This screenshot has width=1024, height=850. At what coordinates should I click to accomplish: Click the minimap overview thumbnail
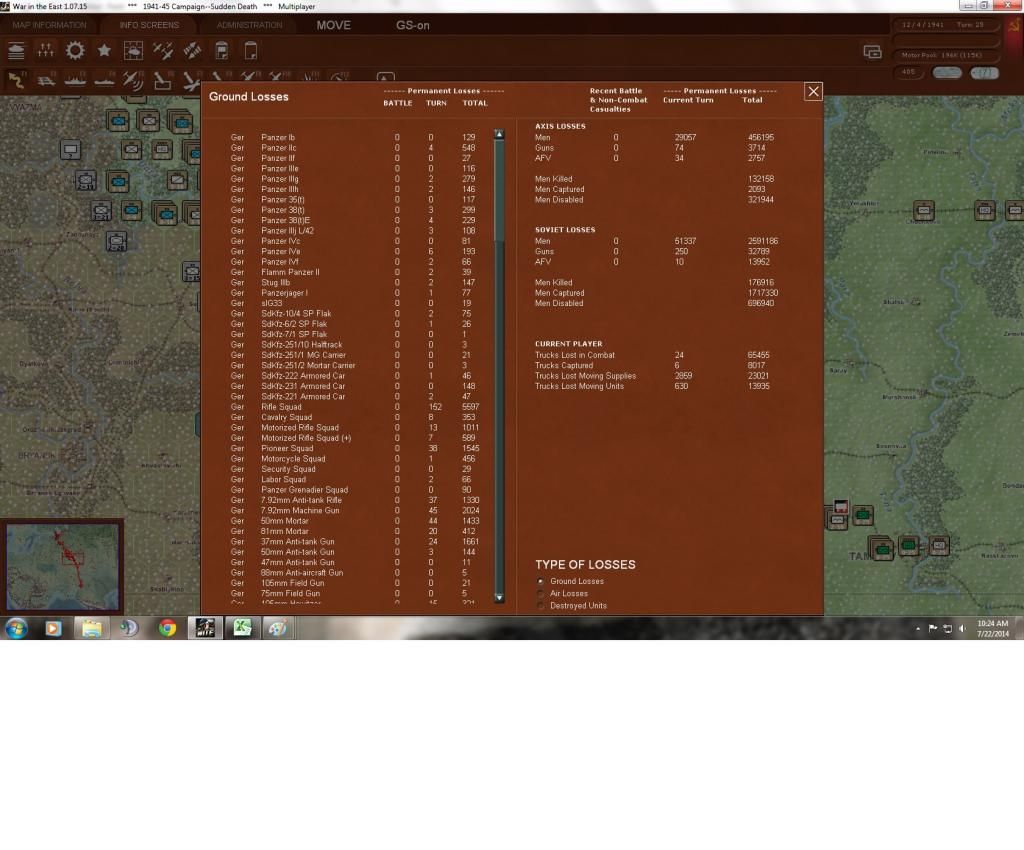pyautogui.click(x=63, y=566)
